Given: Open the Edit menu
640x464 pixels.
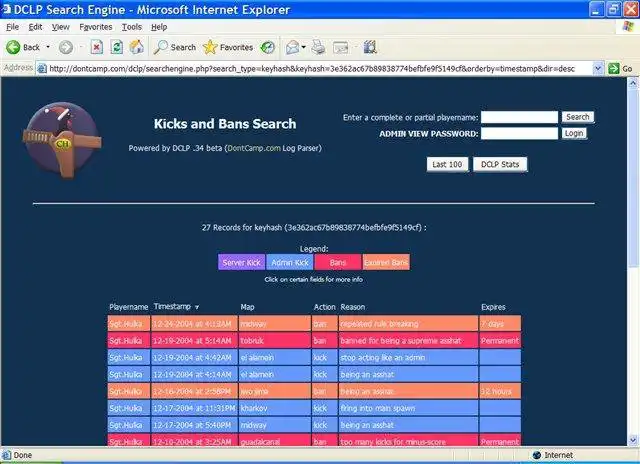Looking at the screenshot, I should coord(35,27).
